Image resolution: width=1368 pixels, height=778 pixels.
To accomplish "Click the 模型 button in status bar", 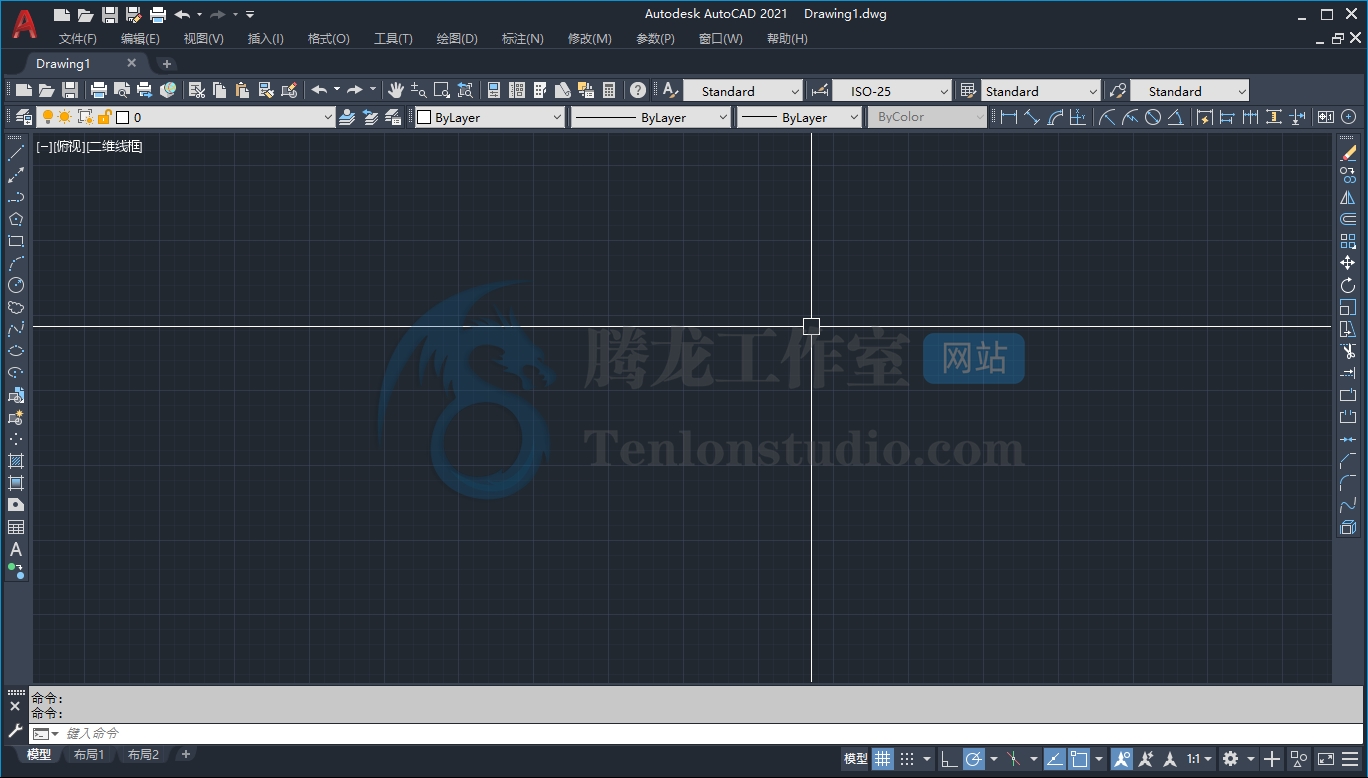I will click(856, 759).
